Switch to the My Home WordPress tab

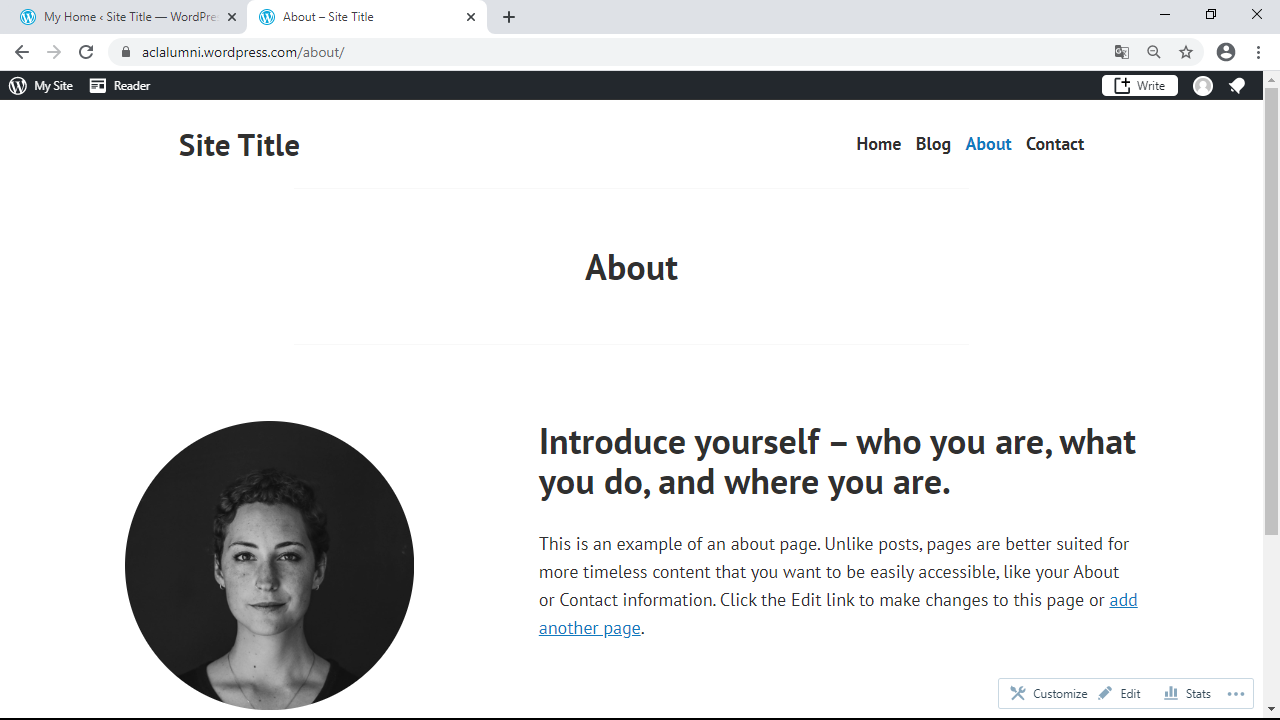click(125, 17)
